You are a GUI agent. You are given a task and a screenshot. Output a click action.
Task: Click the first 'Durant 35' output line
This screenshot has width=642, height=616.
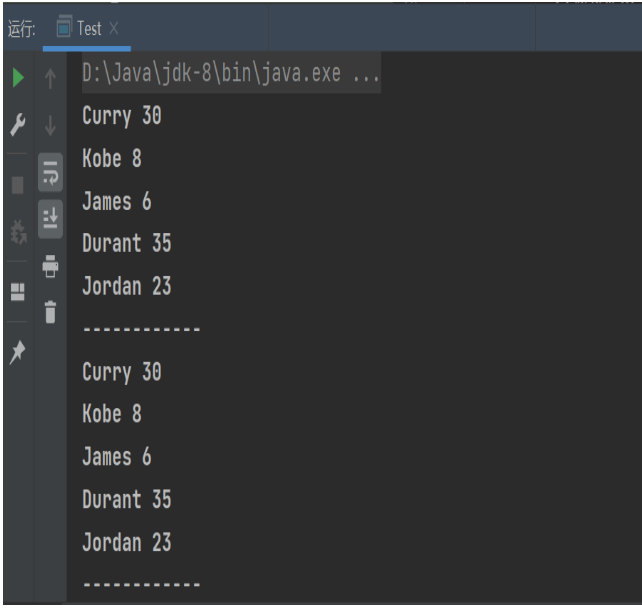click(x=127, y=243)
